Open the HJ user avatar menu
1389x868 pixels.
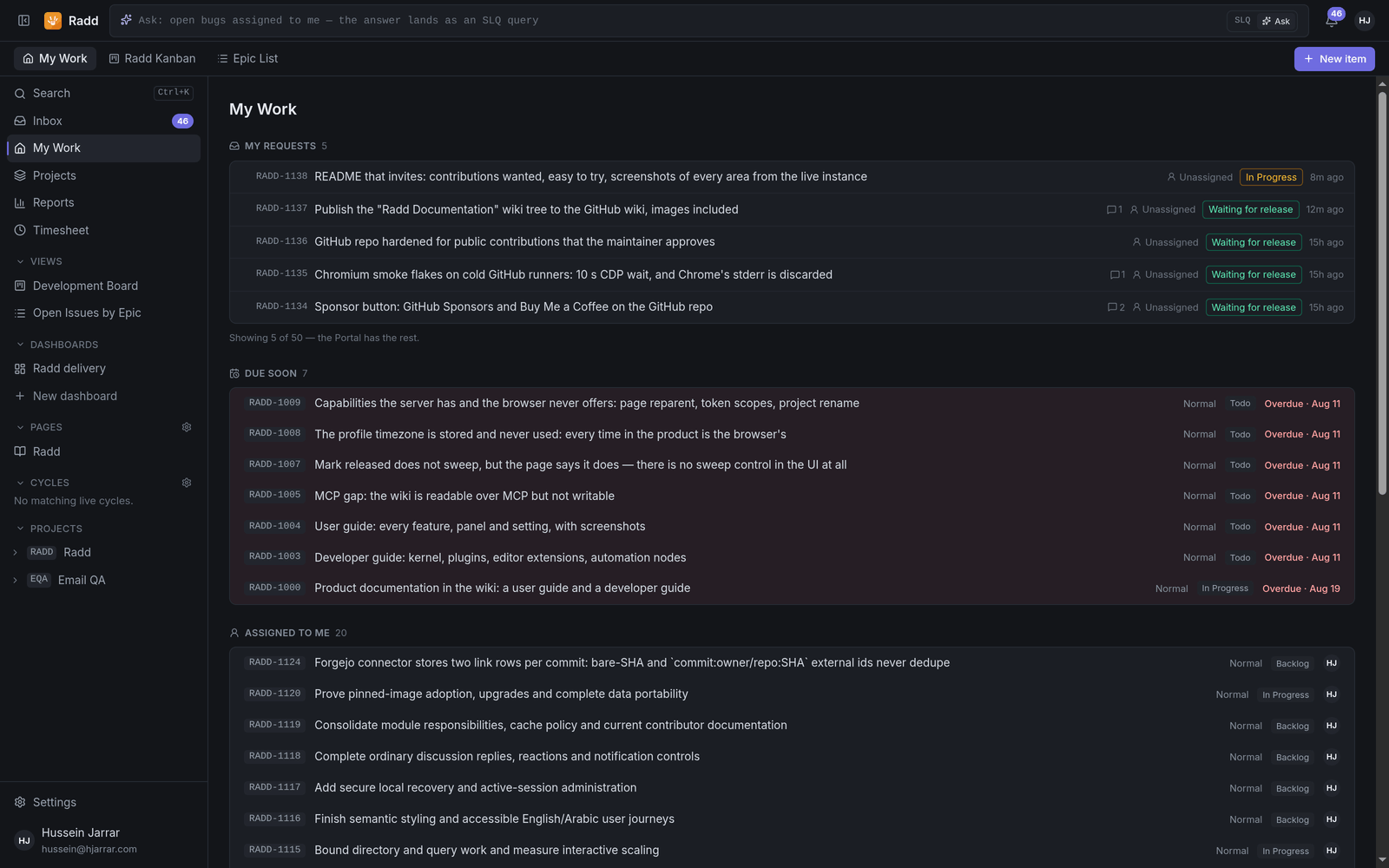[x=1365, y=21]
